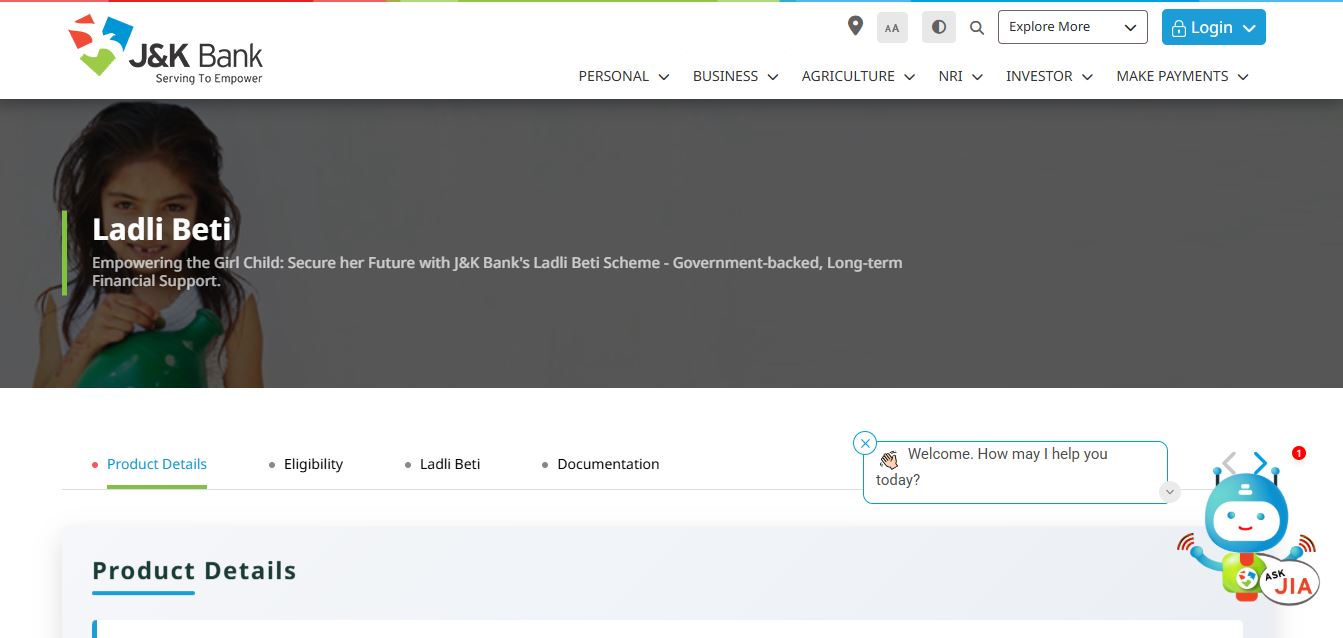This screenshot has width=1343, height=638.
Task: Expand the Login dropdown button
Action: pyautogui.click(x=1213, y=28)
